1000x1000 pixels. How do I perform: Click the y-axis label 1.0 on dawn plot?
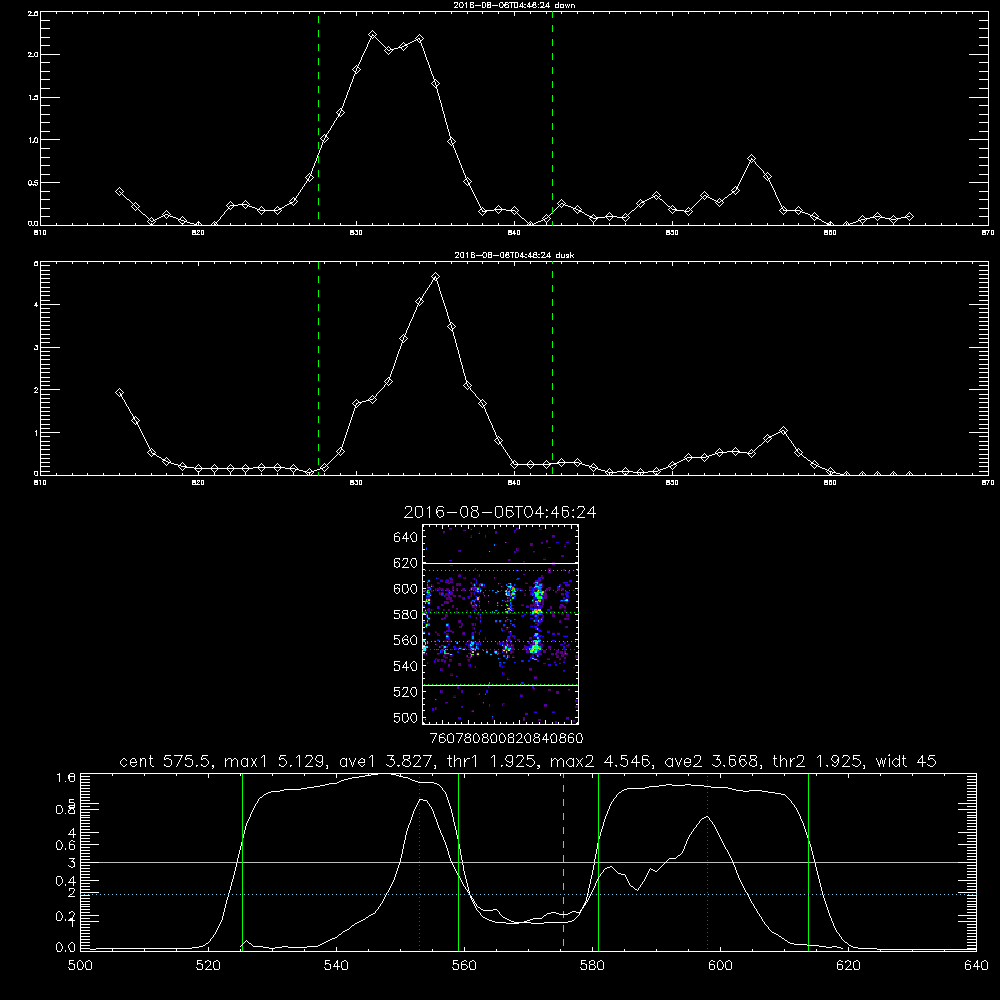click(x=33, y=140)
